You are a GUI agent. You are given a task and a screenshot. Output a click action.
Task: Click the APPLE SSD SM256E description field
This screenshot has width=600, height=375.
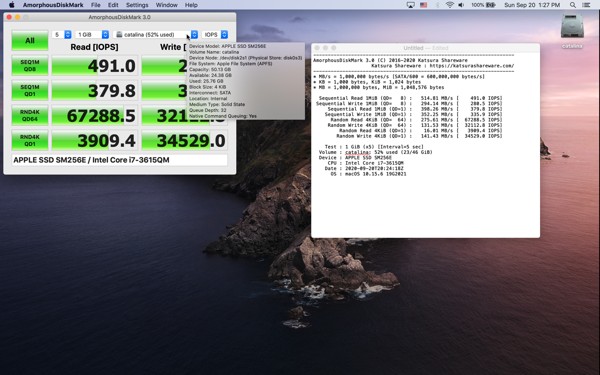click(119, 160)
